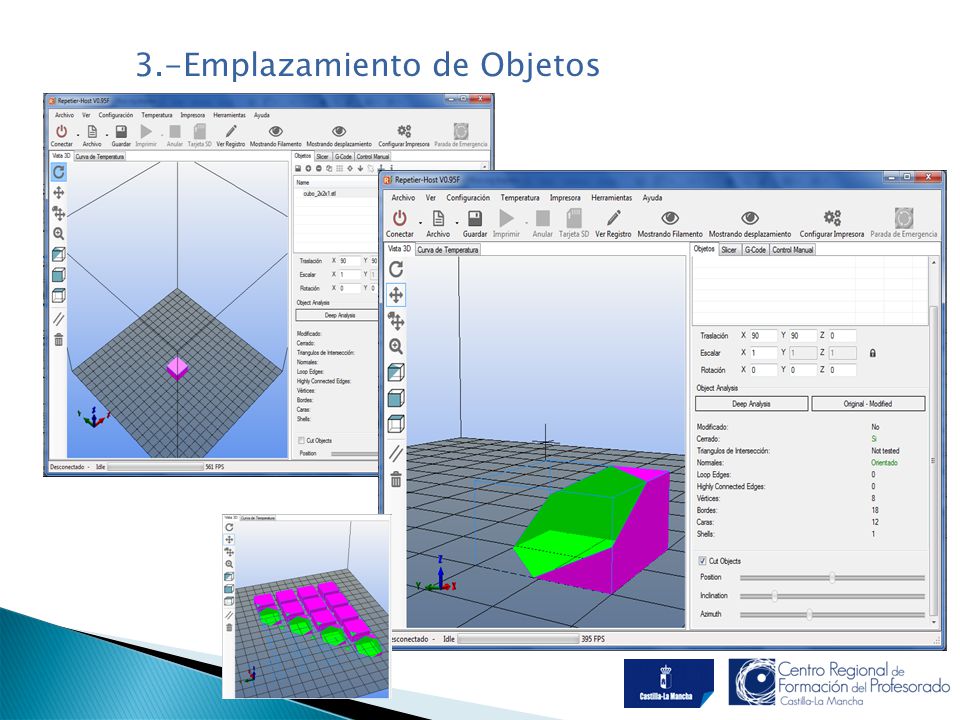Toggle Mostrando desplazamiento eye in back window
The image size is (960, 720).
[x=339, y=131]
